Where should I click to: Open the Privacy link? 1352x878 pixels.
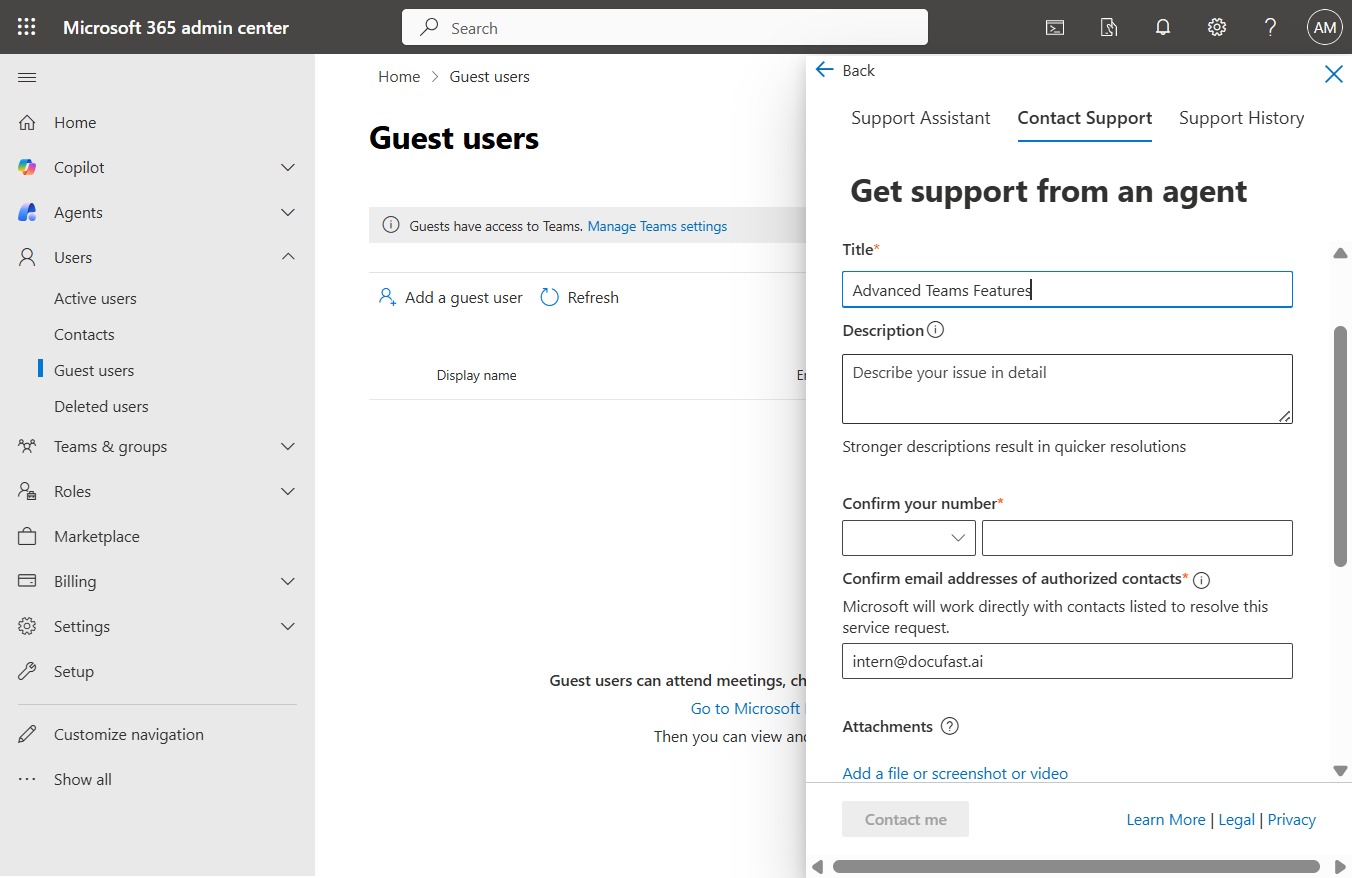1292,819
